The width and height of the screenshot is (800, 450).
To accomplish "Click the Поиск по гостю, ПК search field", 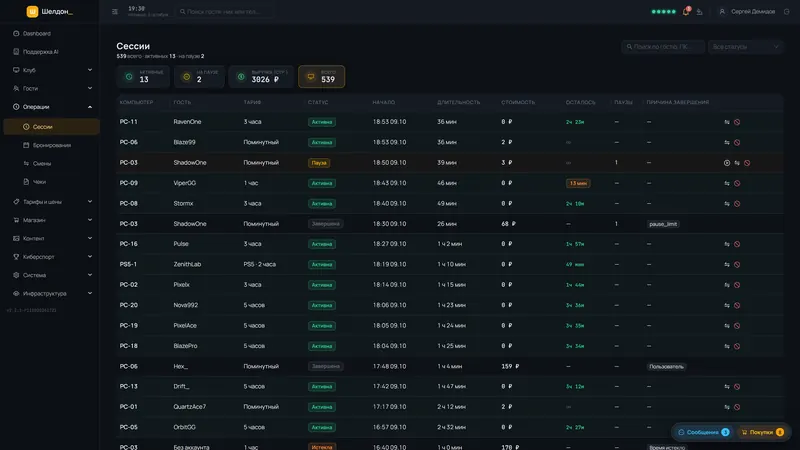I will [663, 46].
